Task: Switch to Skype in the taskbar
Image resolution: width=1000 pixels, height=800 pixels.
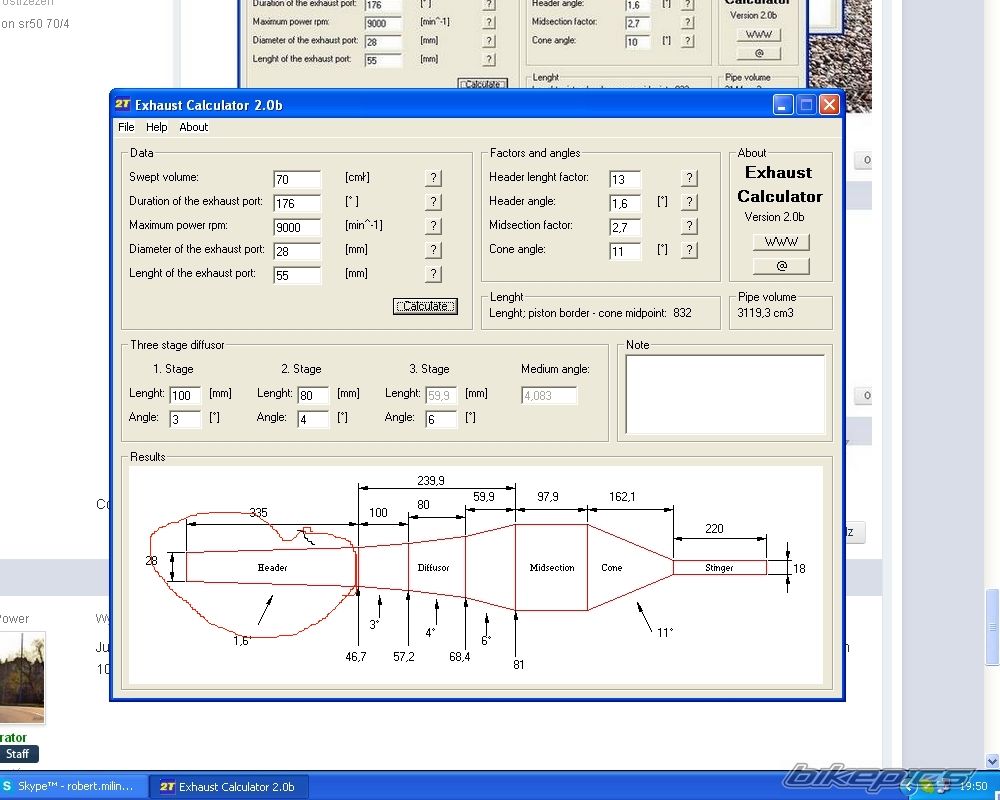Action: coord(74,786)
